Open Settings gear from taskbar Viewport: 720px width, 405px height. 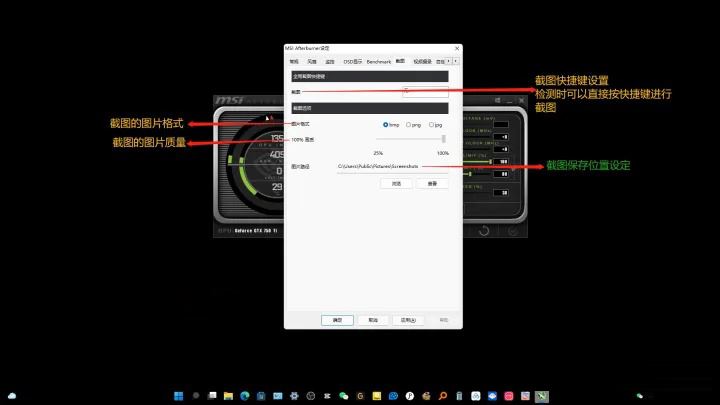(x=294, y=396)
